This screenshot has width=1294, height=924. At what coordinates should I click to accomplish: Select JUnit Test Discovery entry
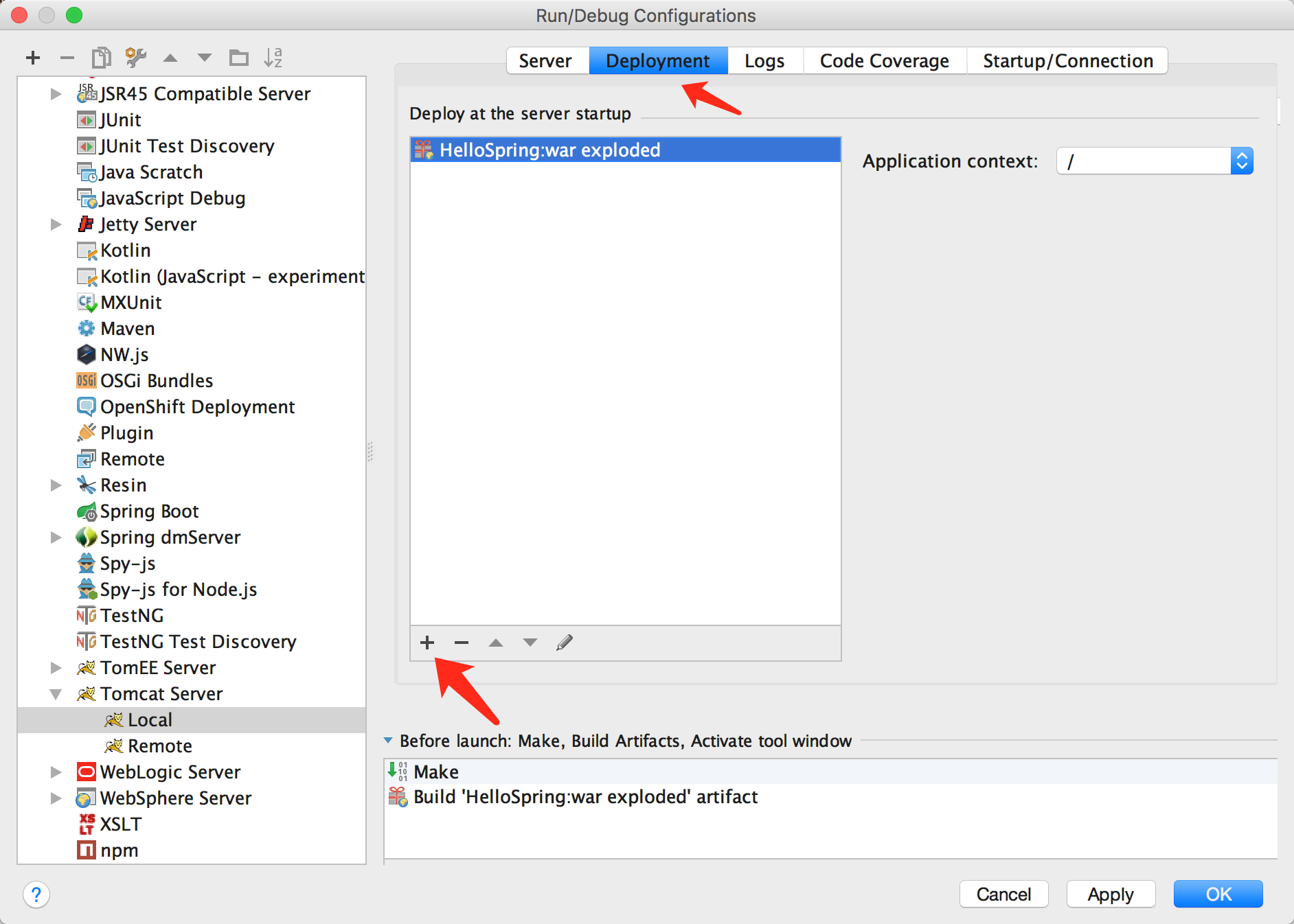pos(192,146)
